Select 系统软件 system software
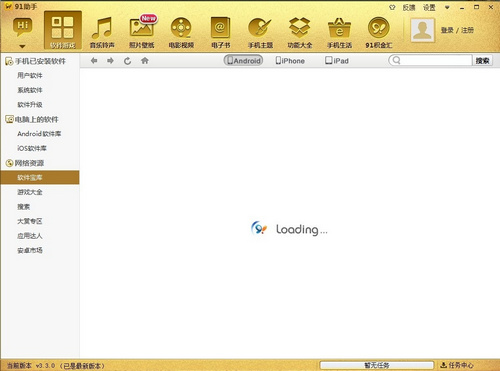500x371 pixels. (30, 90)
